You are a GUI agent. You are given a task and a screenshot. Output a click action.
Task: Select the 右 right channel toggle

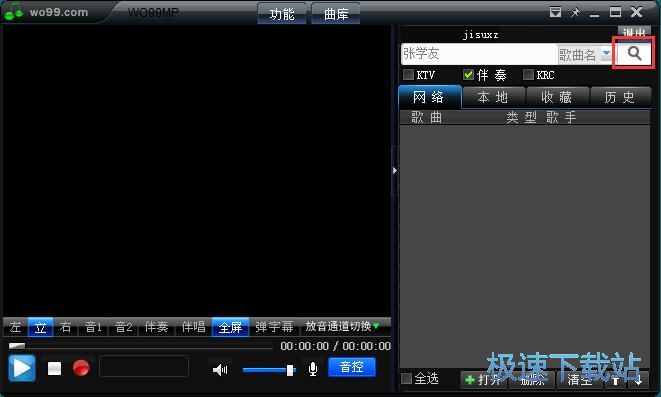pyautogui.click(x=65, y=327)
